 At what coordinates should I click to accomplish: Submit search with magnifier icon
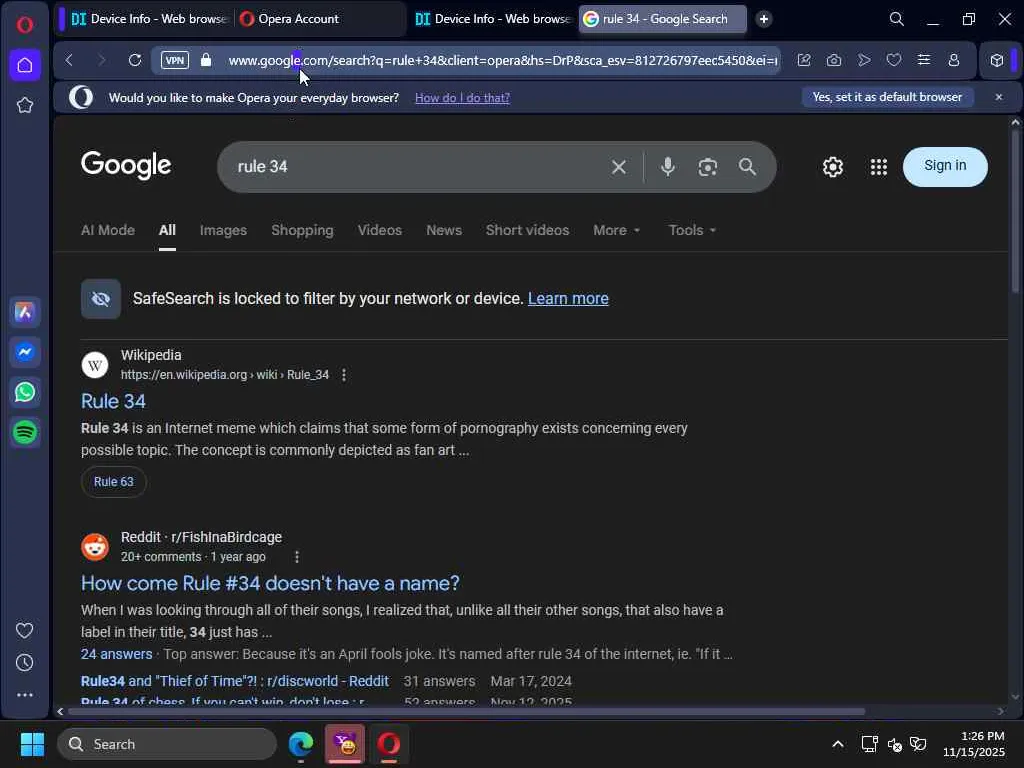(747, 167)
